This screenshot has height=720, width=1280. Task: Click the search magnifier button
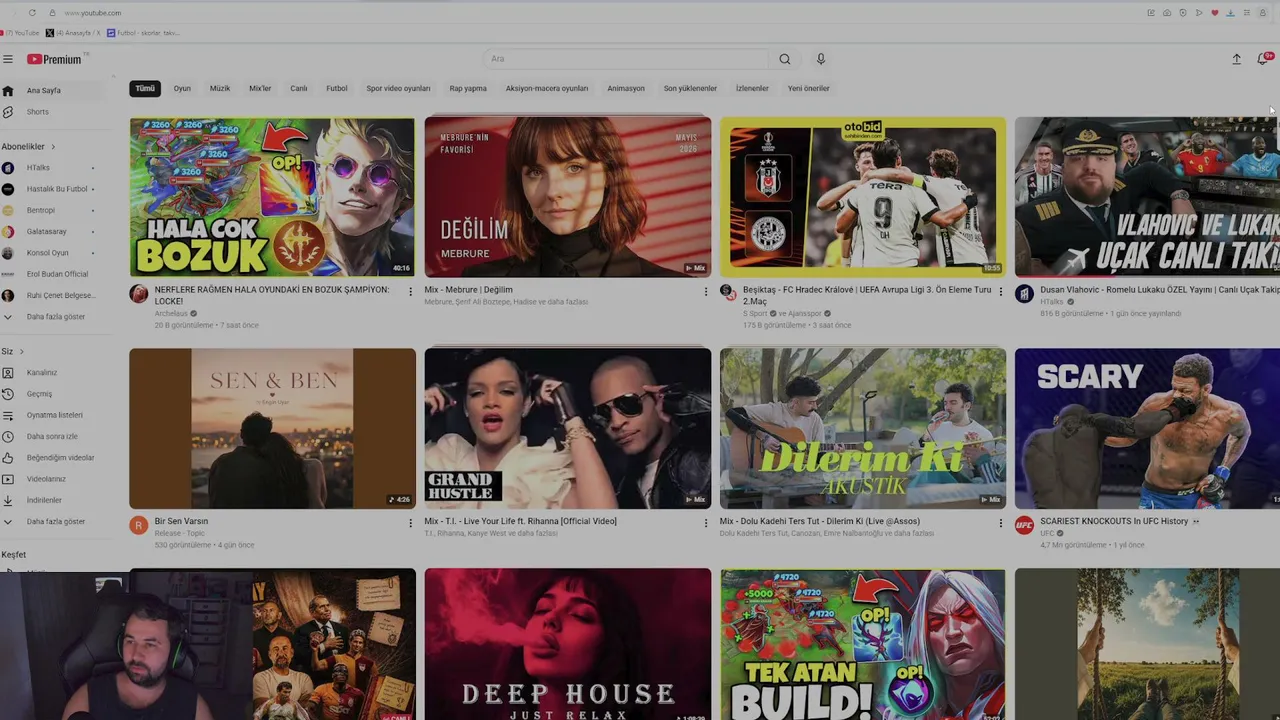click(785, 59)
